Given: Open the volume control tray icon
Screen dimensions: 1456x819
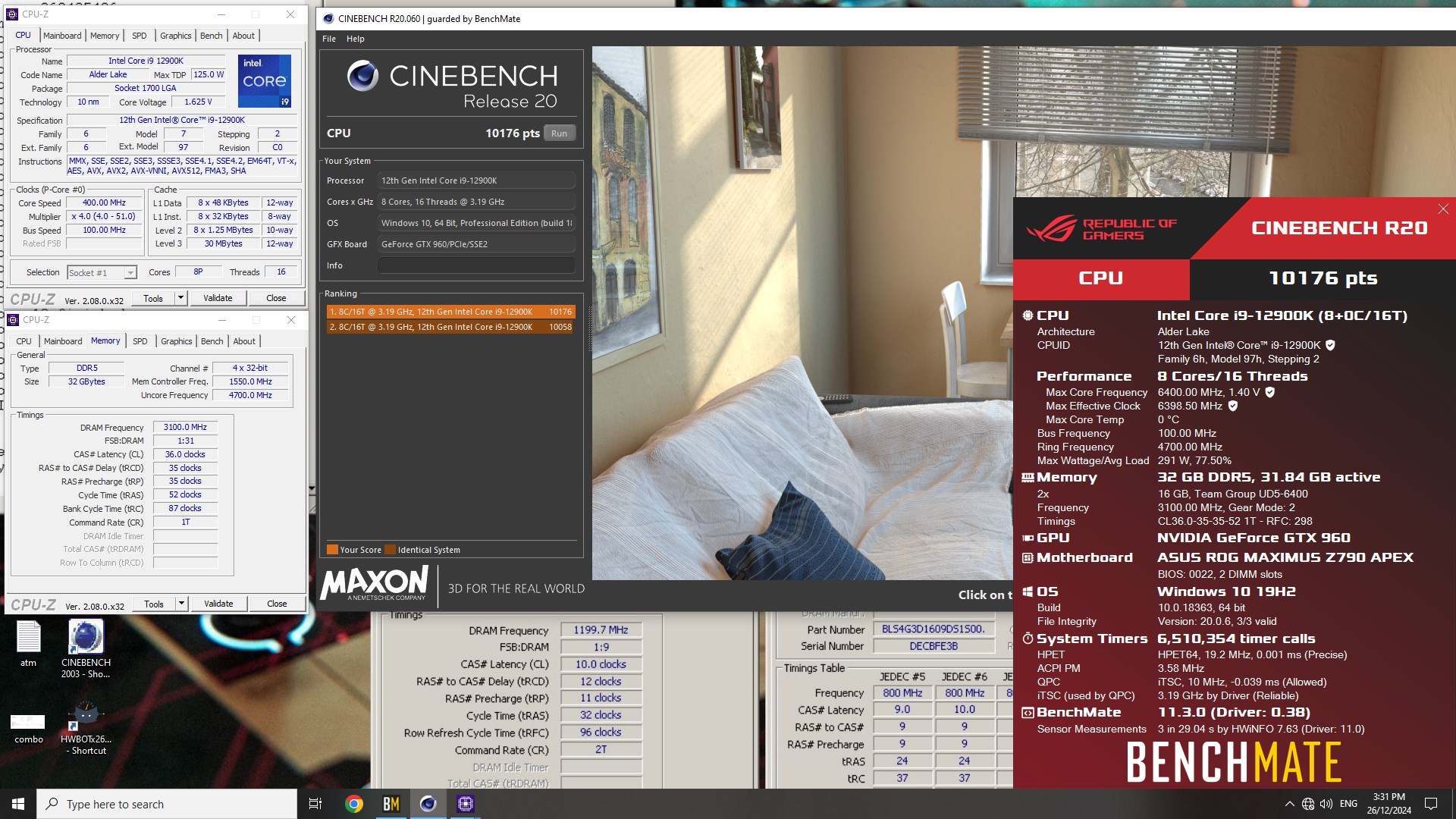Looking at the screenshot, I should 1326,804.
